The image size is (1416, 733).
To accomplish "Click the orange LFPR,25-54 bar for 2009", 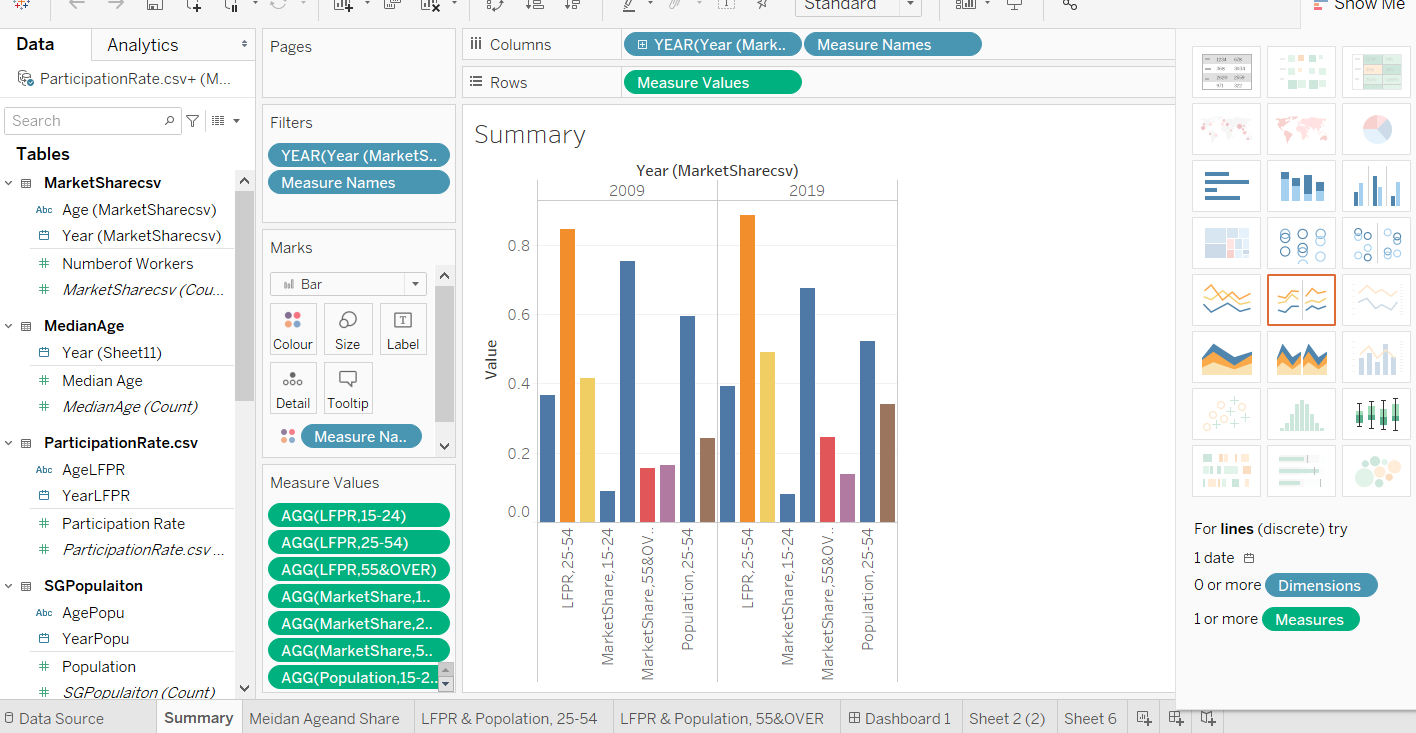I will coord(567,375).
